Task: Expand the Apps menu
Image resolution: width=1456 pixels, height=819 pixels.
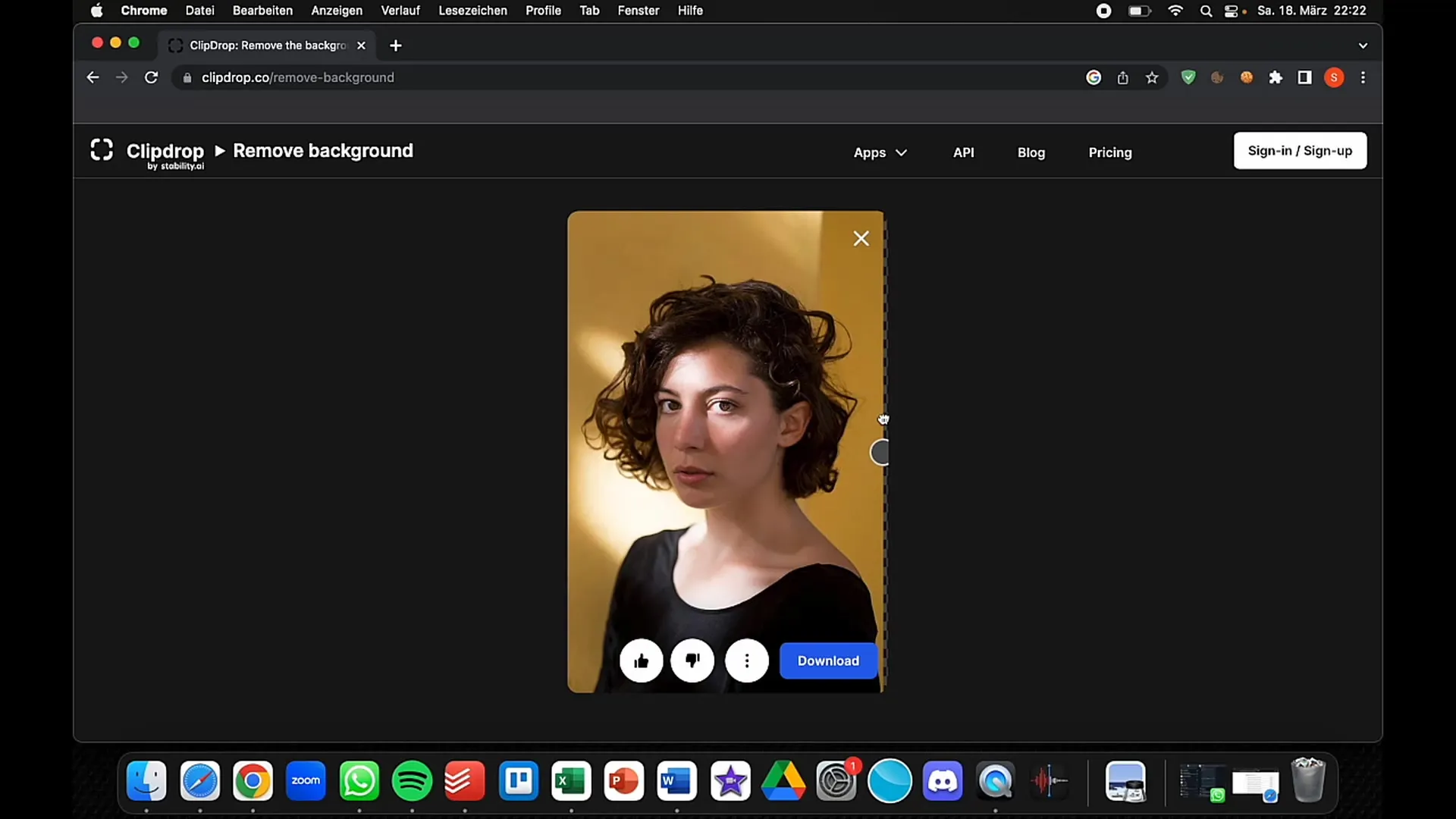Action: pos(880,152)
